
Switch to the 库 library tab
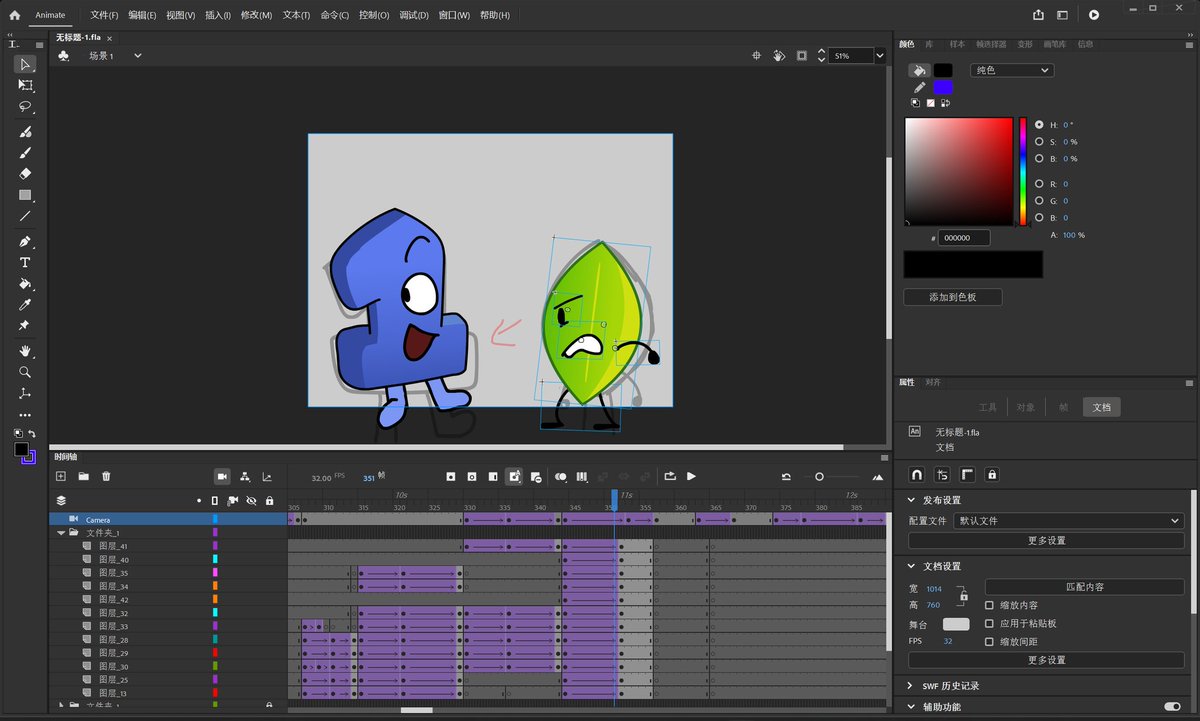click(929, 44)
